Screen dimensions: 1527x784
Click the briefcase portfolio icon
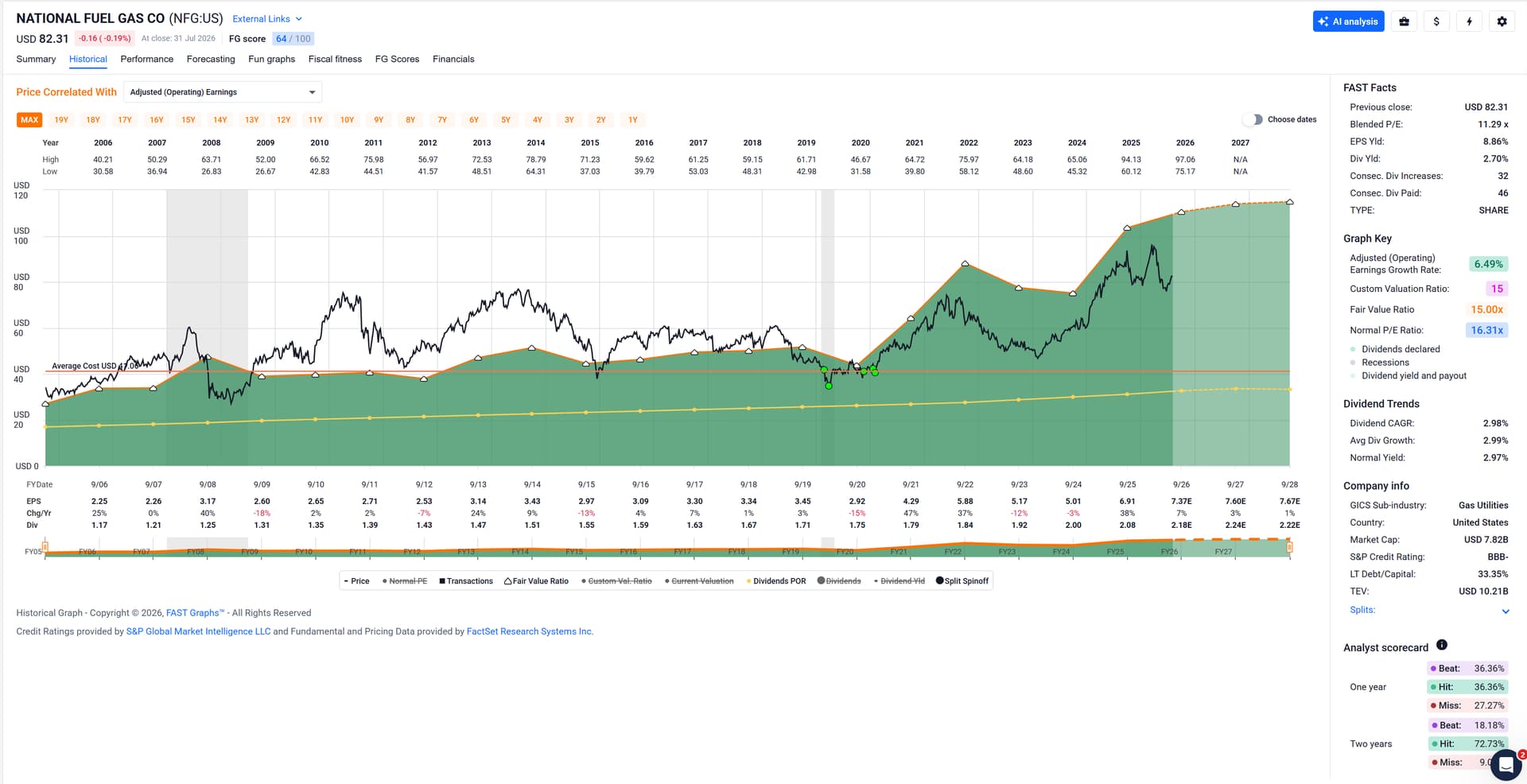(x=1404, y=21)
